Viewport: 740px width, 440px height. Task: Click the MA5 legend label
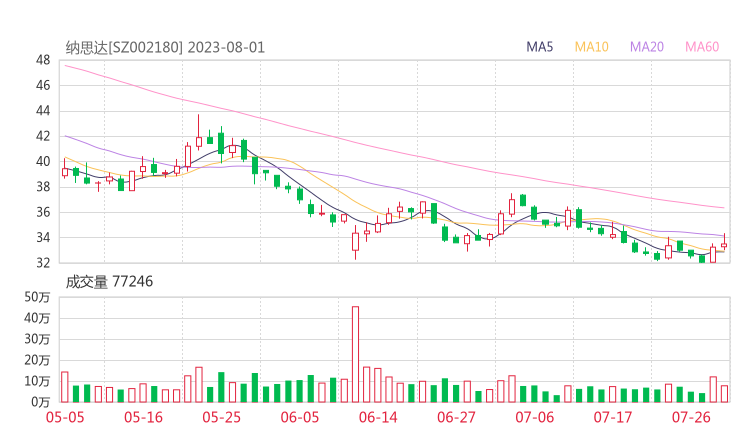pyautogui.click(x=539, y=47)
